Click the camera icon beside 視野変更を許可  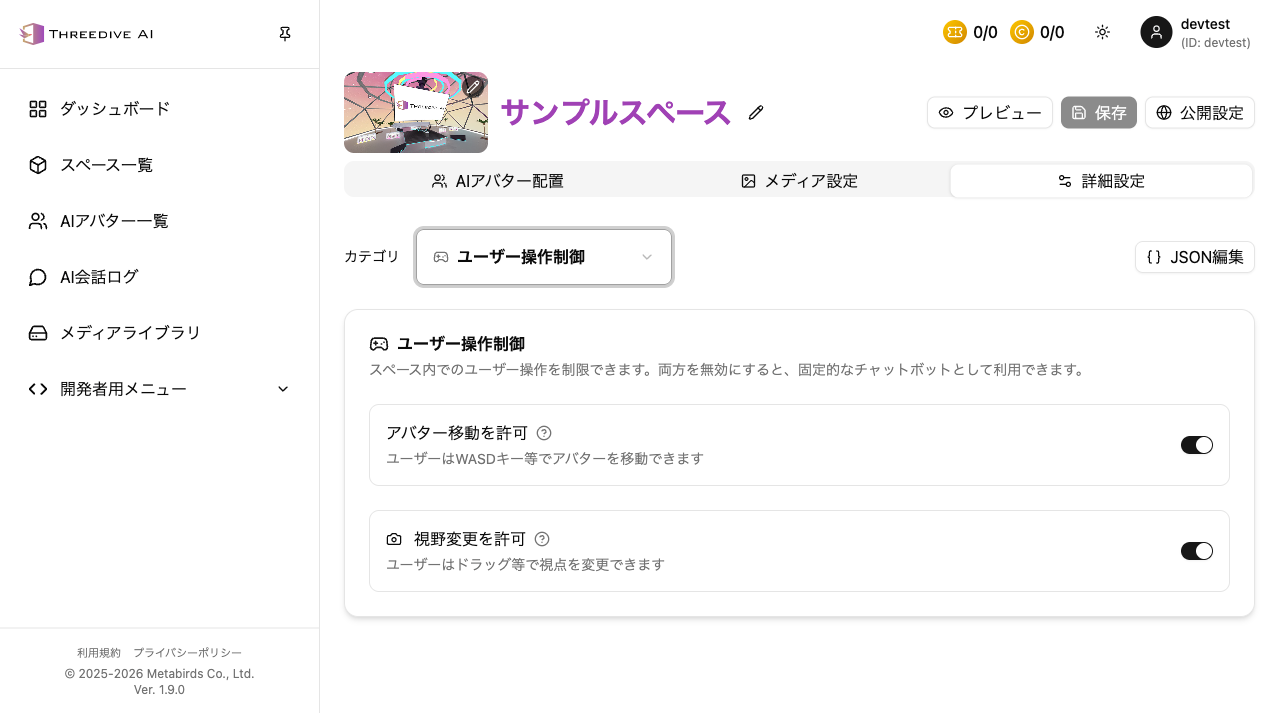pyautogui.click(x=394, y=539)
